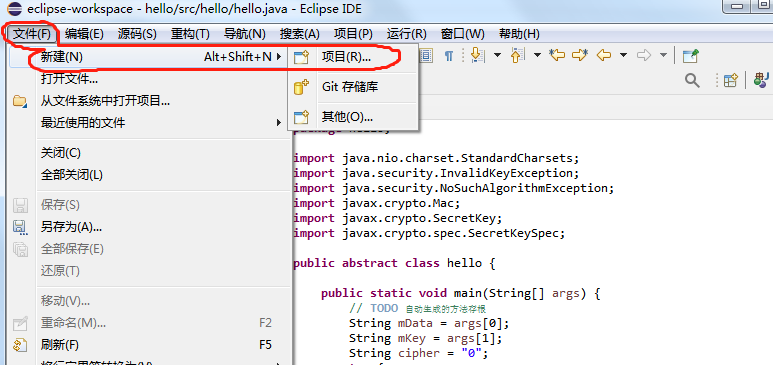The width and height of the screenshot is (773, 365).
Task: Go to next annotation arrow icon
Action: tap(477, 55)
